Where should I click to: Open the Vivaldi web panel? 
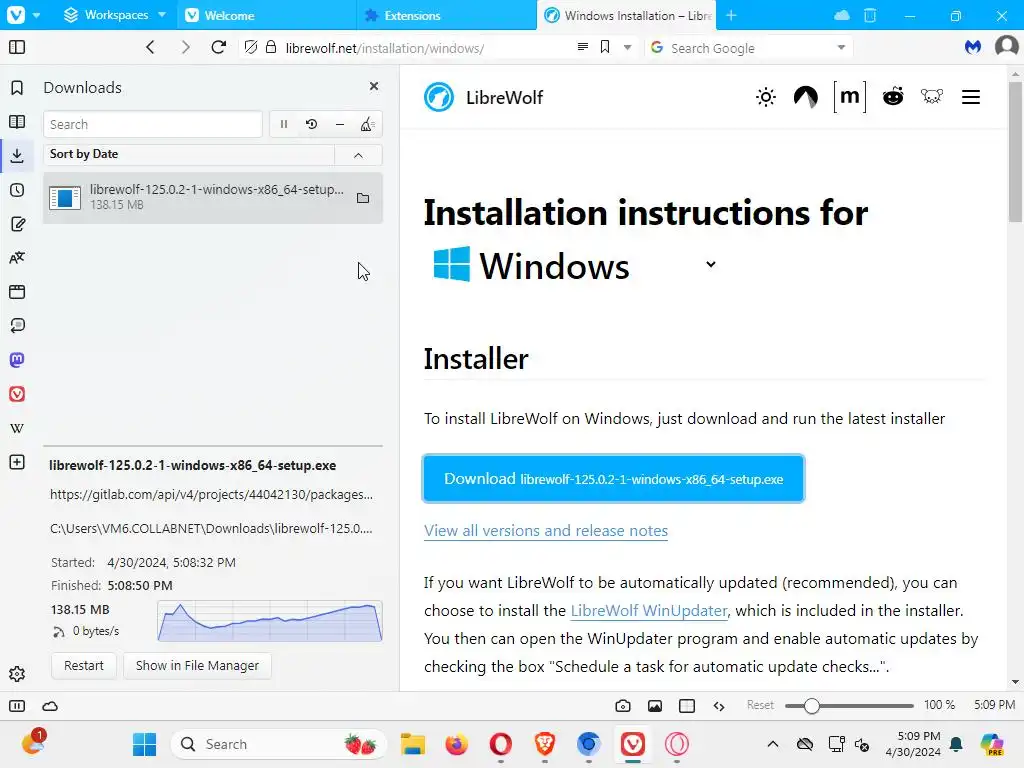(17, 394)
